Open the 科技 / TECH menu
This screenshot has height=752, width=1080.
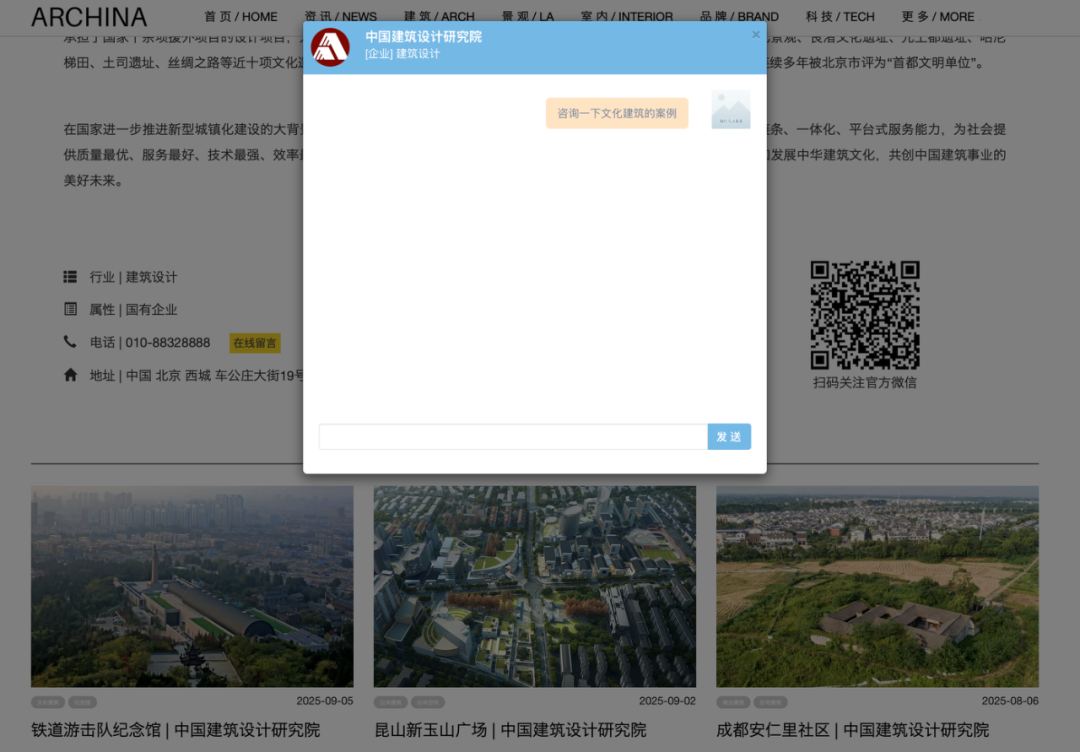coord(840,17)
